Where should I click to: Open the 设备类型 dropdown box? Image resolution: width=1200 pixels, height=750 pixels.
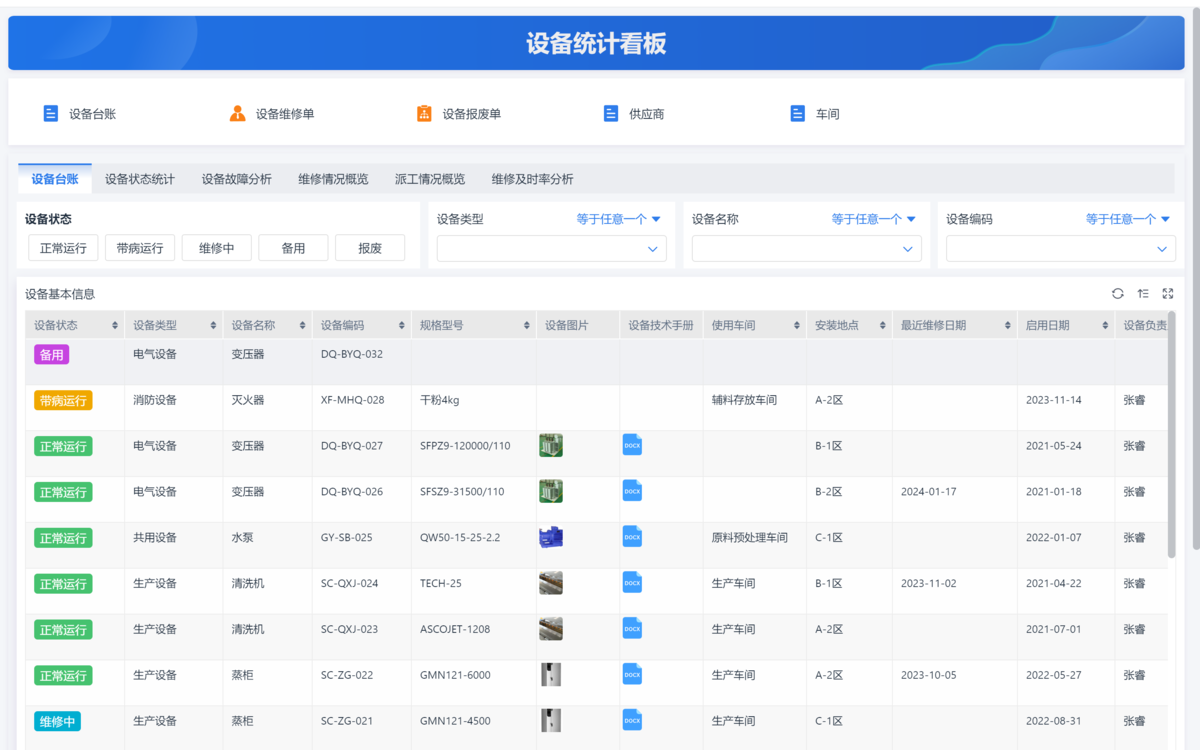click(551, 249)
